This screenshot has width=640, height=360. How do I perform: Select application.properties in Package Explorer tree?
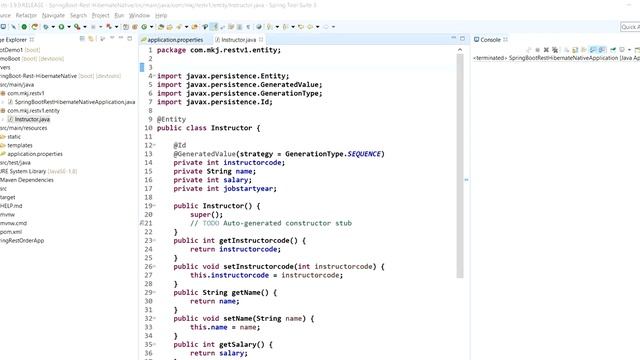pos(35,154)
